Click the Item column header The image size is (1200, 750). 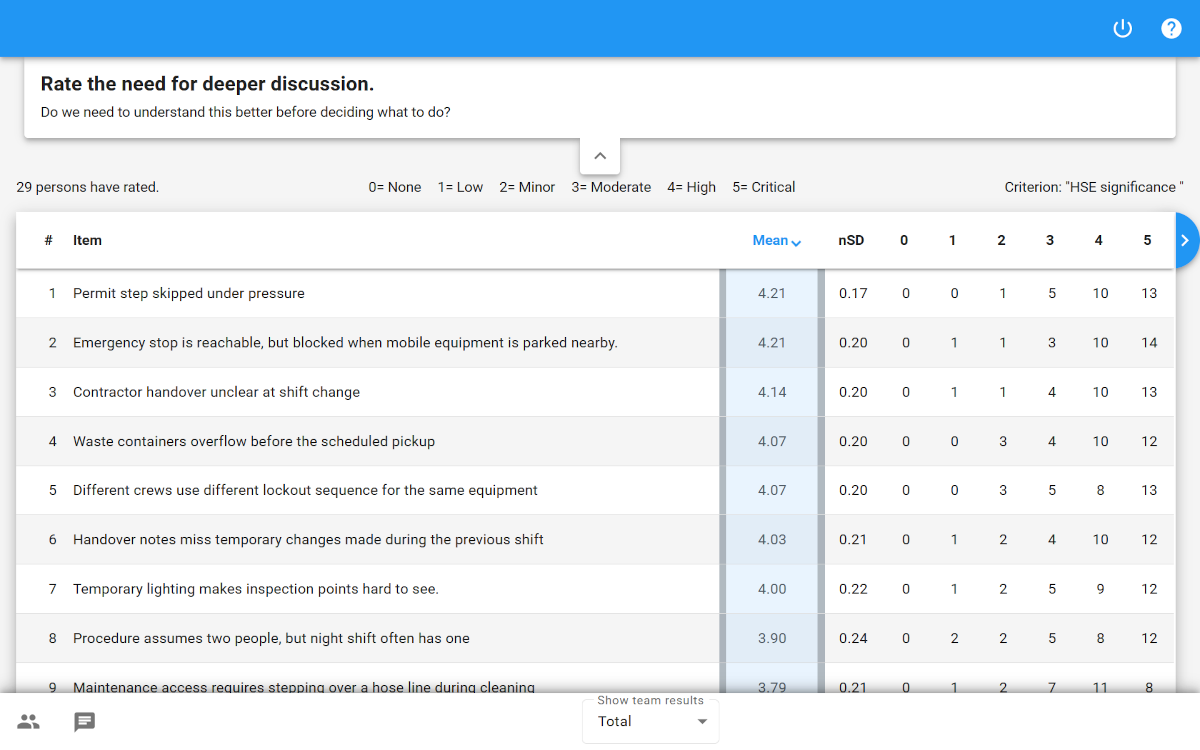coord(87,240)
